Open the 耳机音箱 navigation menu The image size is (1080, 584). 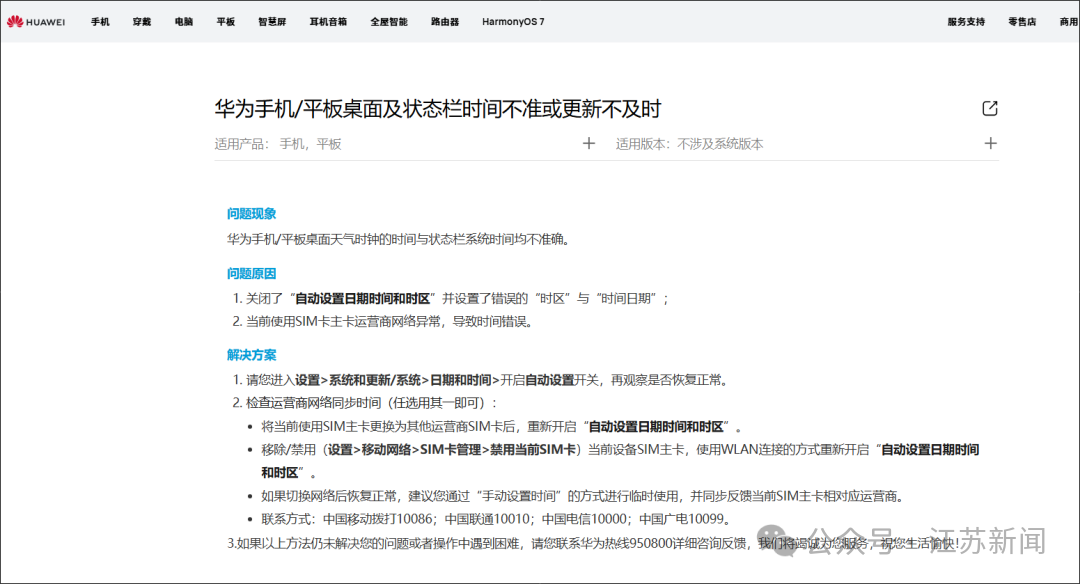[329, 21]
